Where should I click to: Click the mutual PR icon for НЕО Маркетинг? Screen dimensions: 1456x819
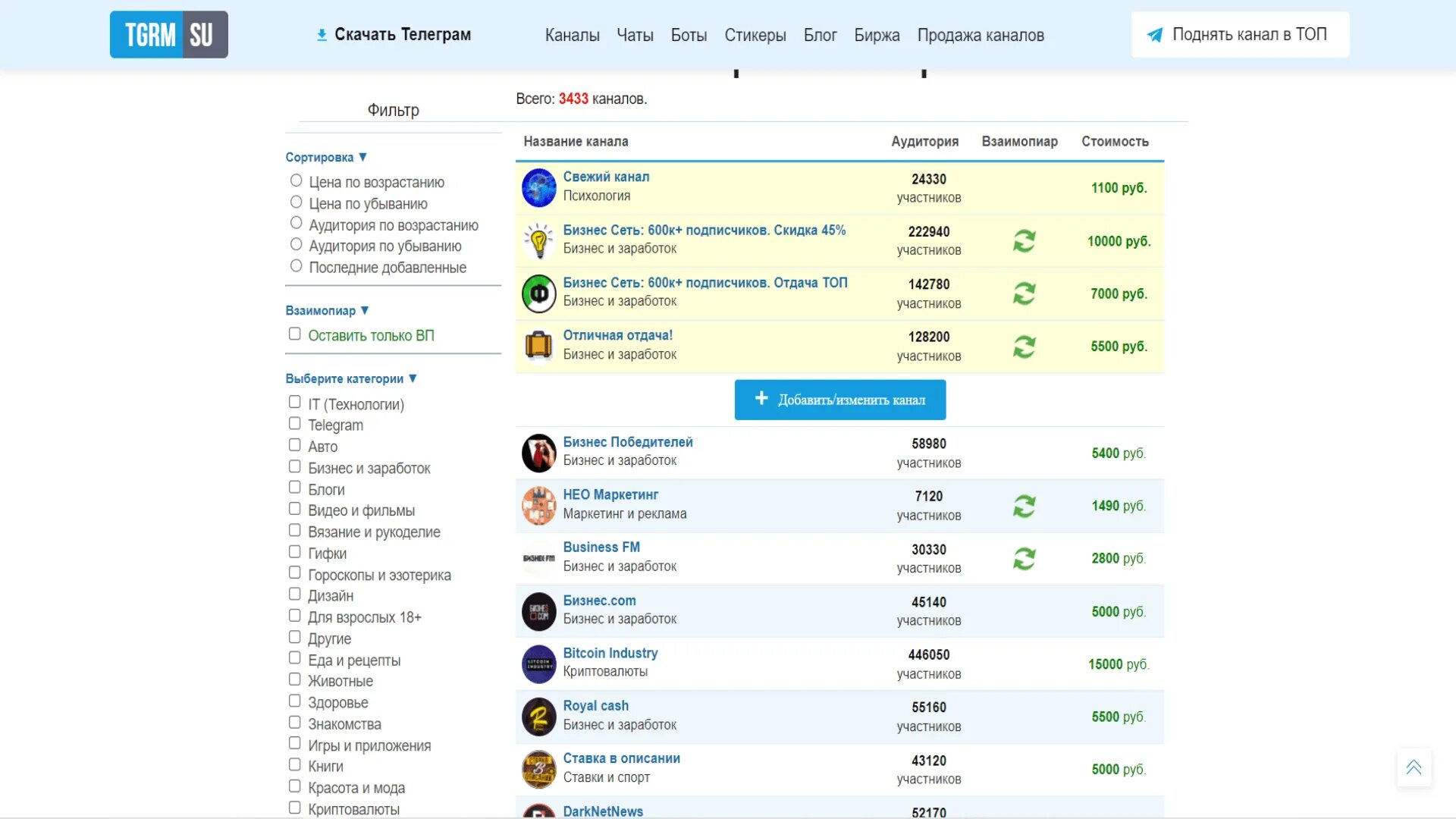[x=1024, y=506]
